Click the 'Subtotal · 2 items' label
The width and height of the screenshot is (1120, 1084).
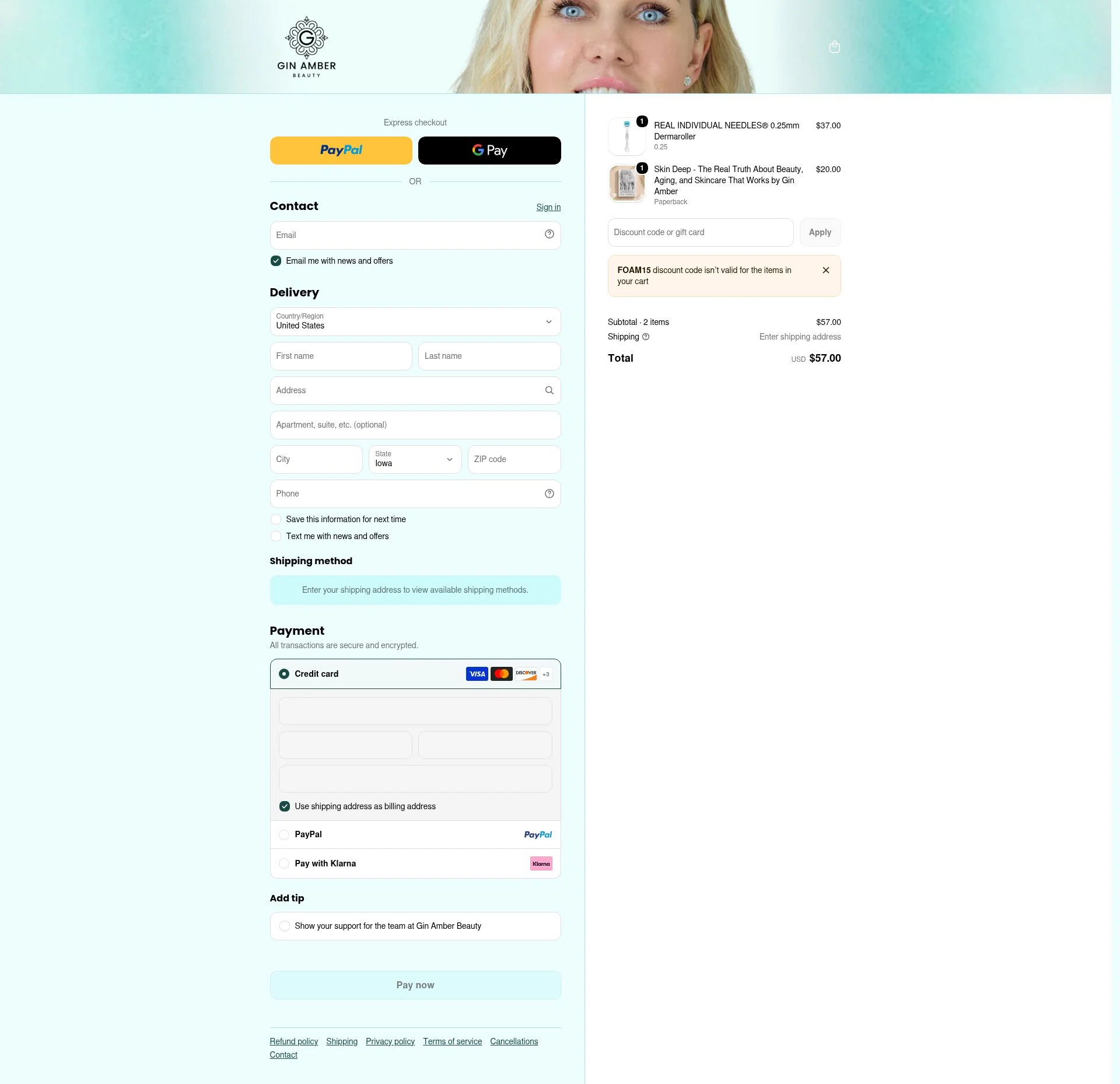(638, 323)
